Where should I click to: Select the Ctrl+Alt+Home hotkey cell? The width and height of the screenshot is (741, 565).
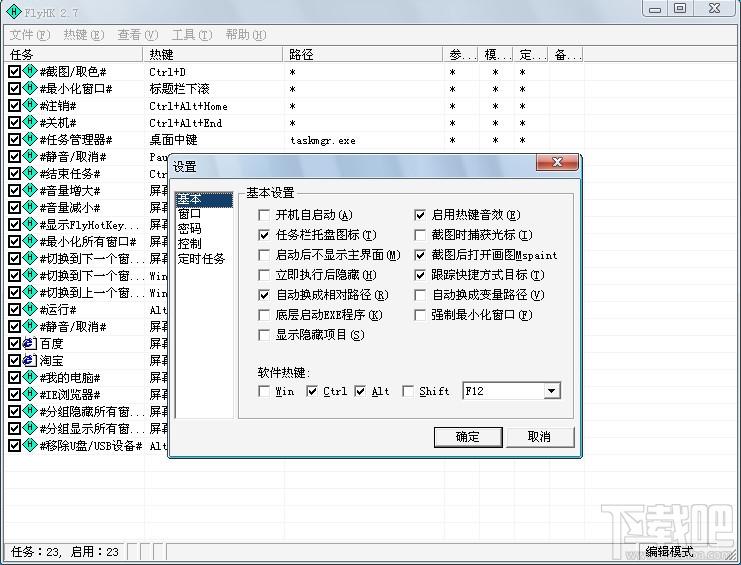pos(188,106)
